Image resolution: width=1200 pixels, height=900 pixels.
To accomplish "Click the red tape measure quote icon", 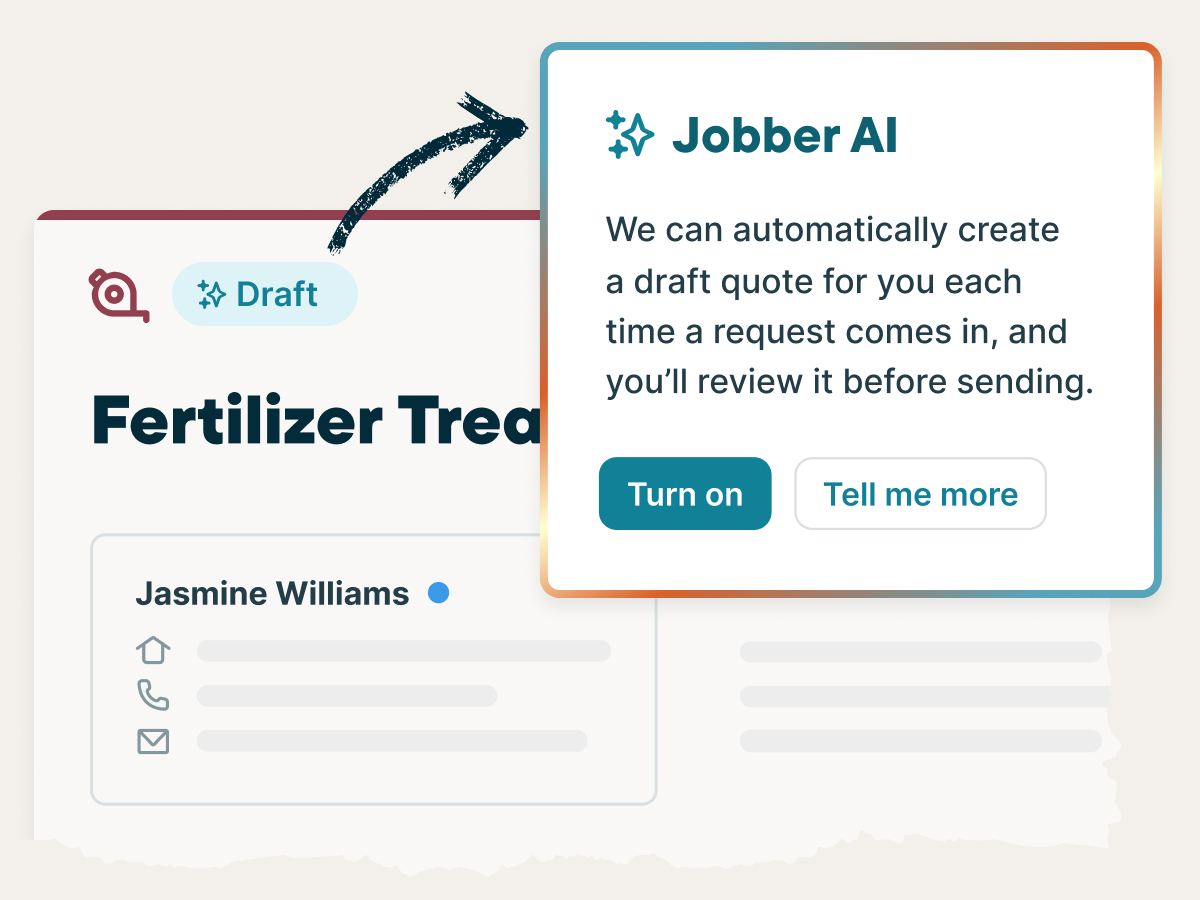I will [118, 295].
